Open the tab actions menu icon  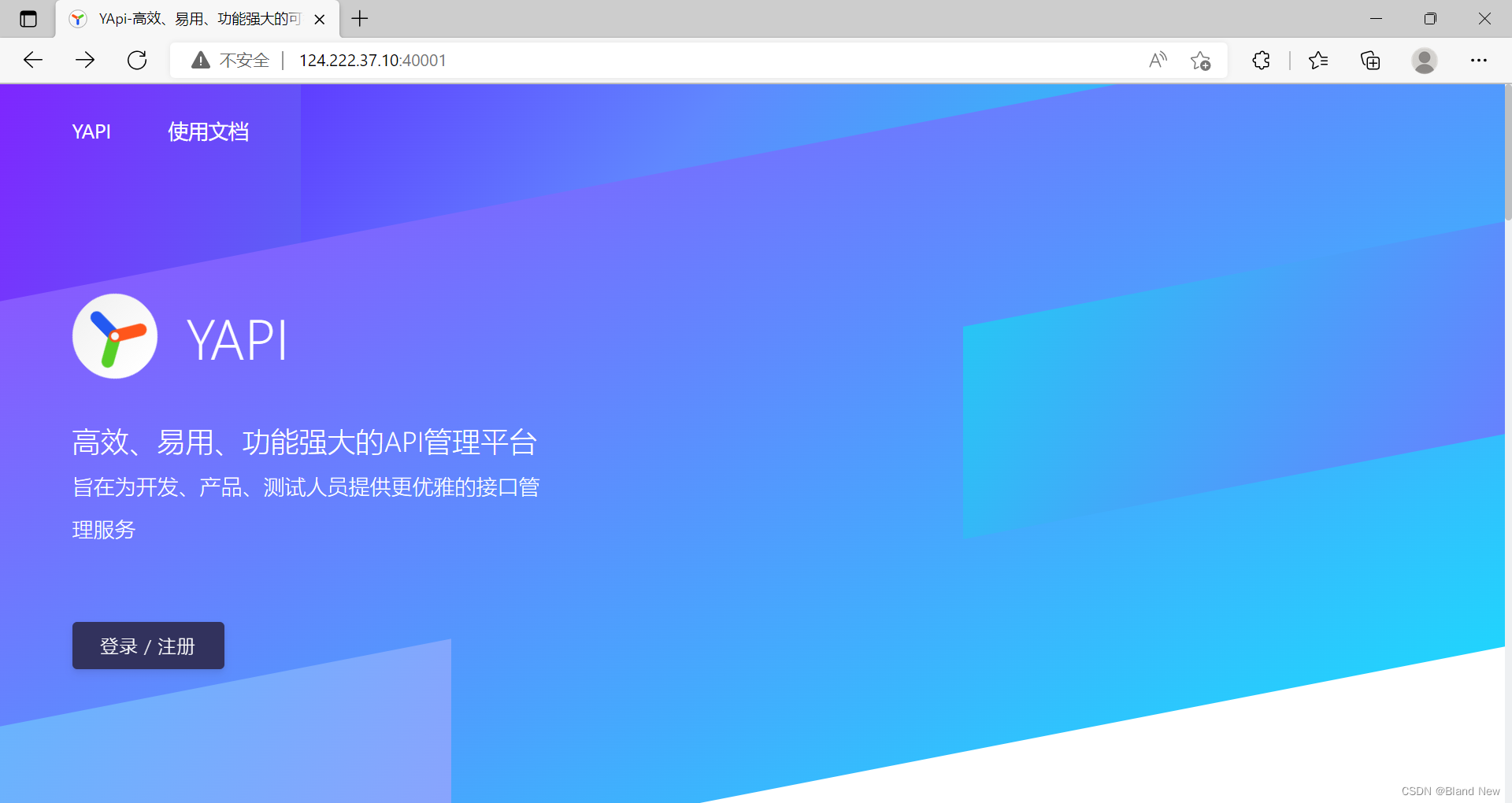[x=28, y=19]
